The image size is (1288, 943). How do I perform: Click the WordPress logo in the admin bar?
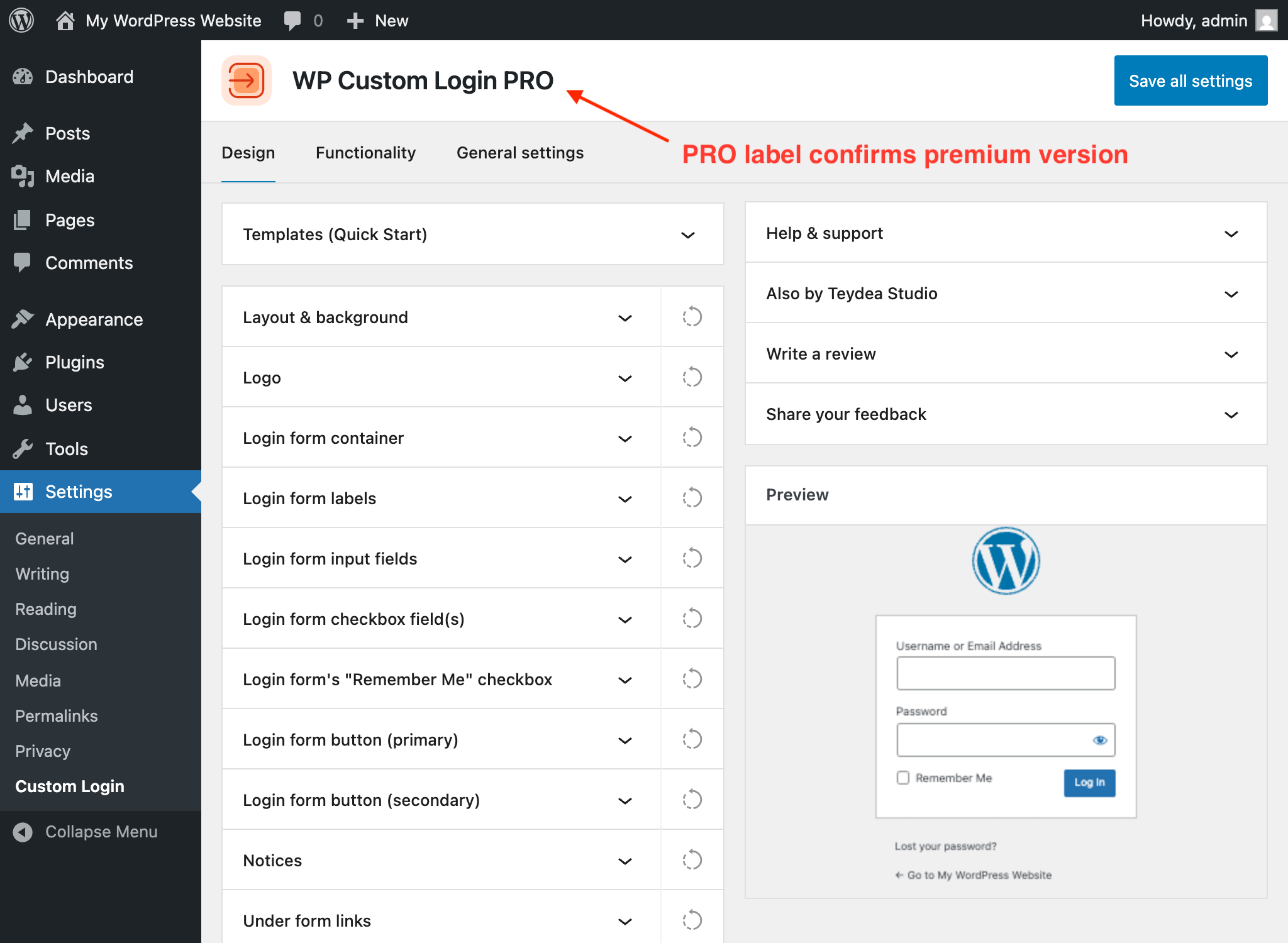[x=21, y=19]
